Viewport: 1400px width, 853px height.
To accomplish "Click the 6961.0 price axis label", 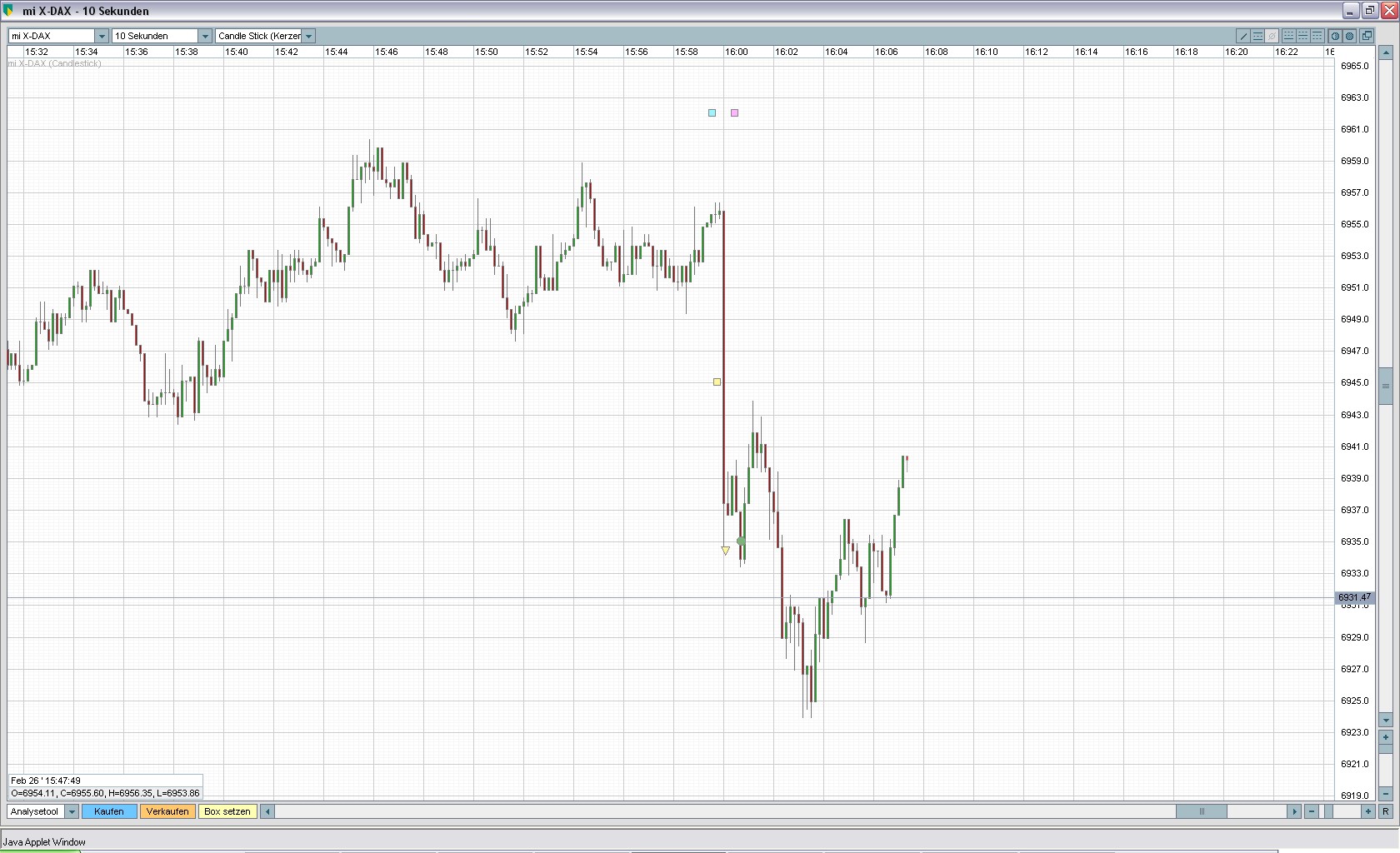I will [1354, 129].
